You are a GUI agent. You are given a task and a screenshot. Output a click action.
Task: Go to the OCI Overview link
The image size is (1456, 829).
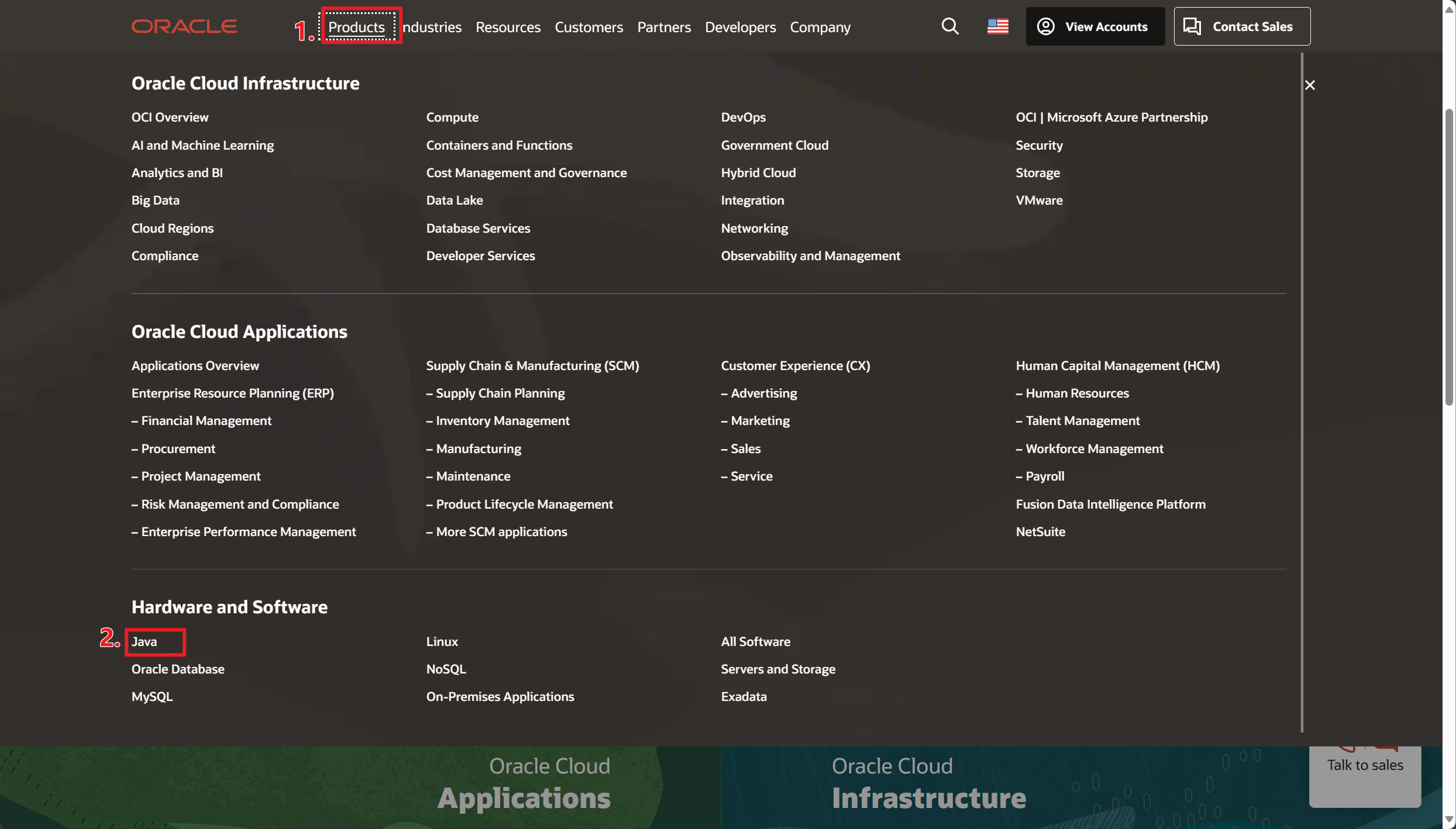170,117
